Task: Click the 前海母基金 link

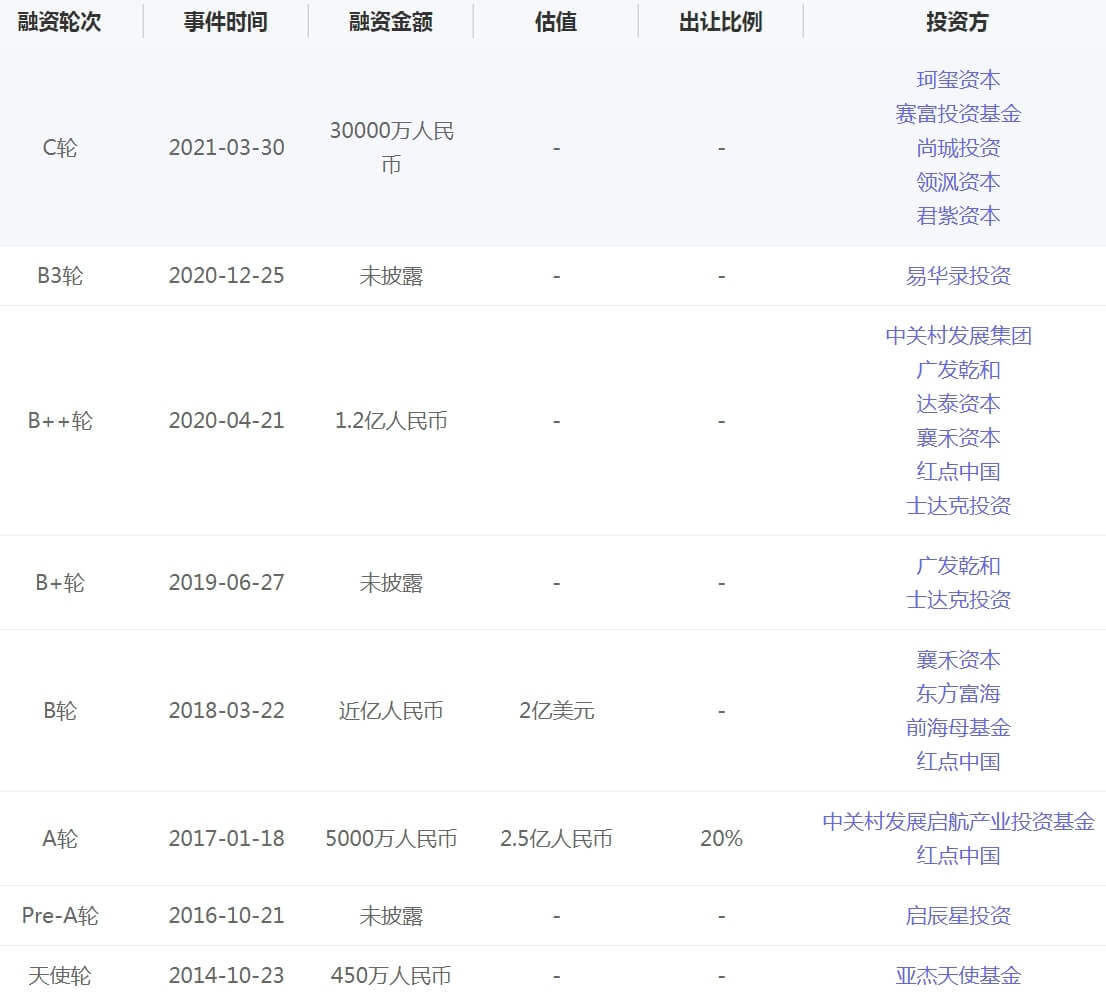Action: tap(958, 728)
